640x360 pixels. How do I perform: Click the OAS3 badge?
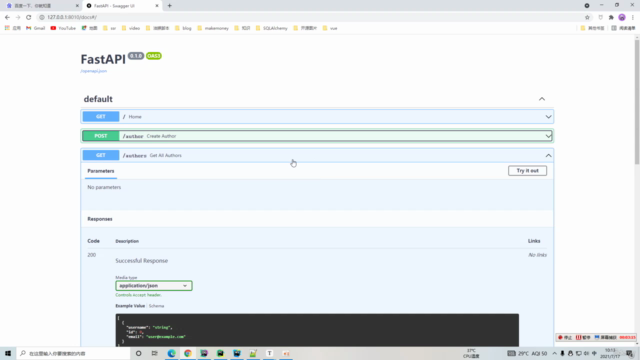(x=154, y=56)
